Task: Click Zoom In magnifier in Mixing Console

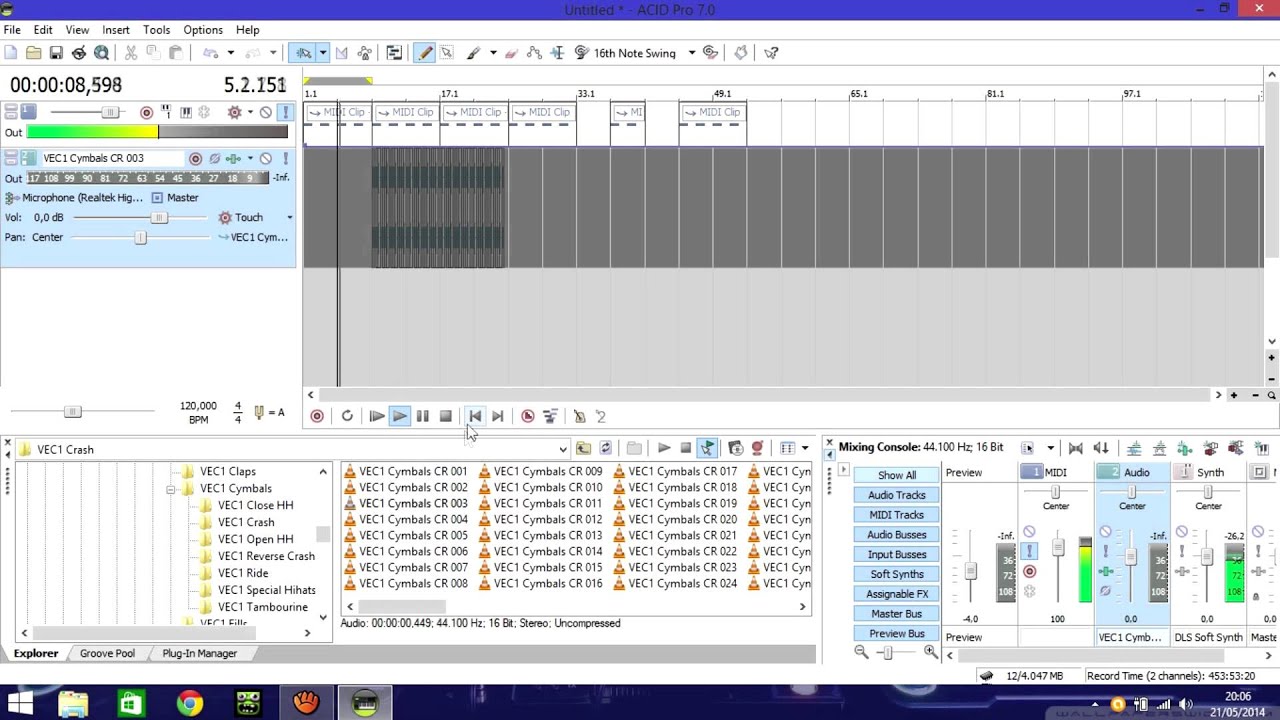Action: pyautogui.click(x=930, y=652)
